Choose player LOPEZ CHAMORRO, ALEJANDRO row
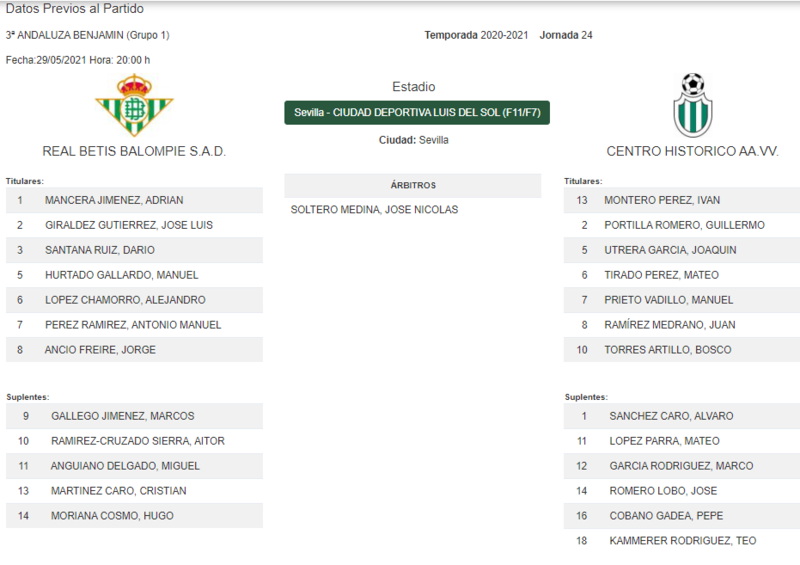The height and width of the screenshot is (565, 800). [134, 300]
